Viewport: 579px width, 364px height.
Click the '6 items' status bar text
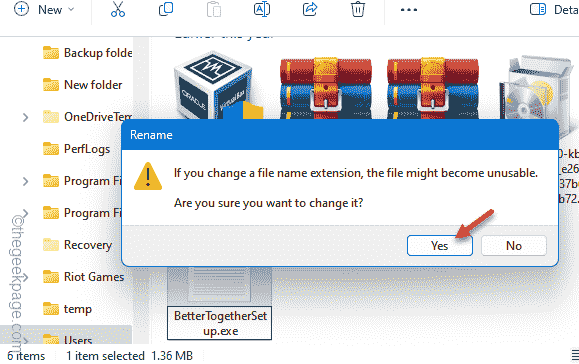(x=26, y=356)
